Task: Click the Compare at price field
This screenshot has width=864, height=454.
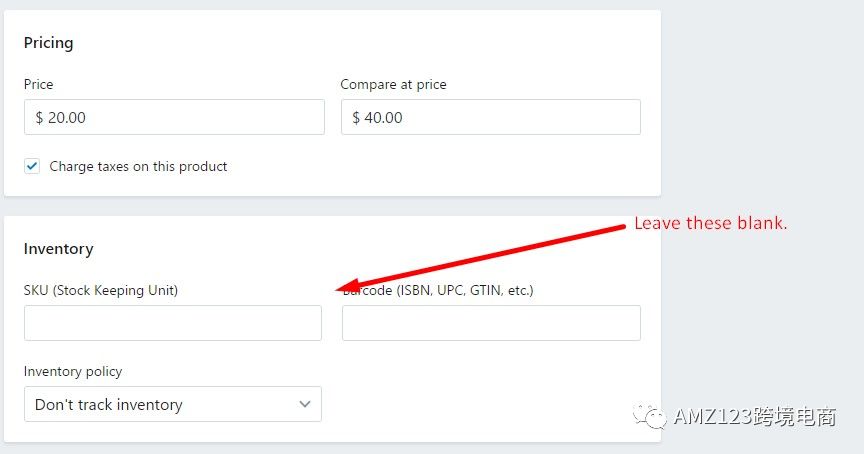Action: tap(491, 117)
